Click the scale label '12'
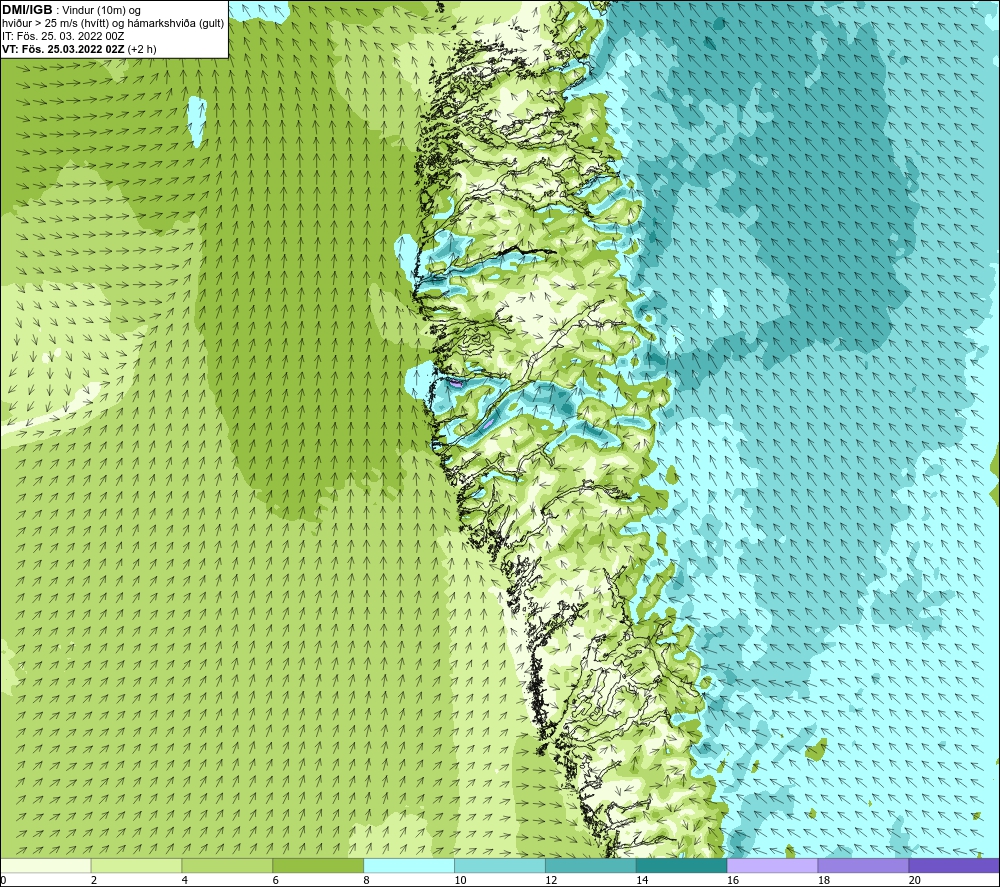 [x=551, y=880]
